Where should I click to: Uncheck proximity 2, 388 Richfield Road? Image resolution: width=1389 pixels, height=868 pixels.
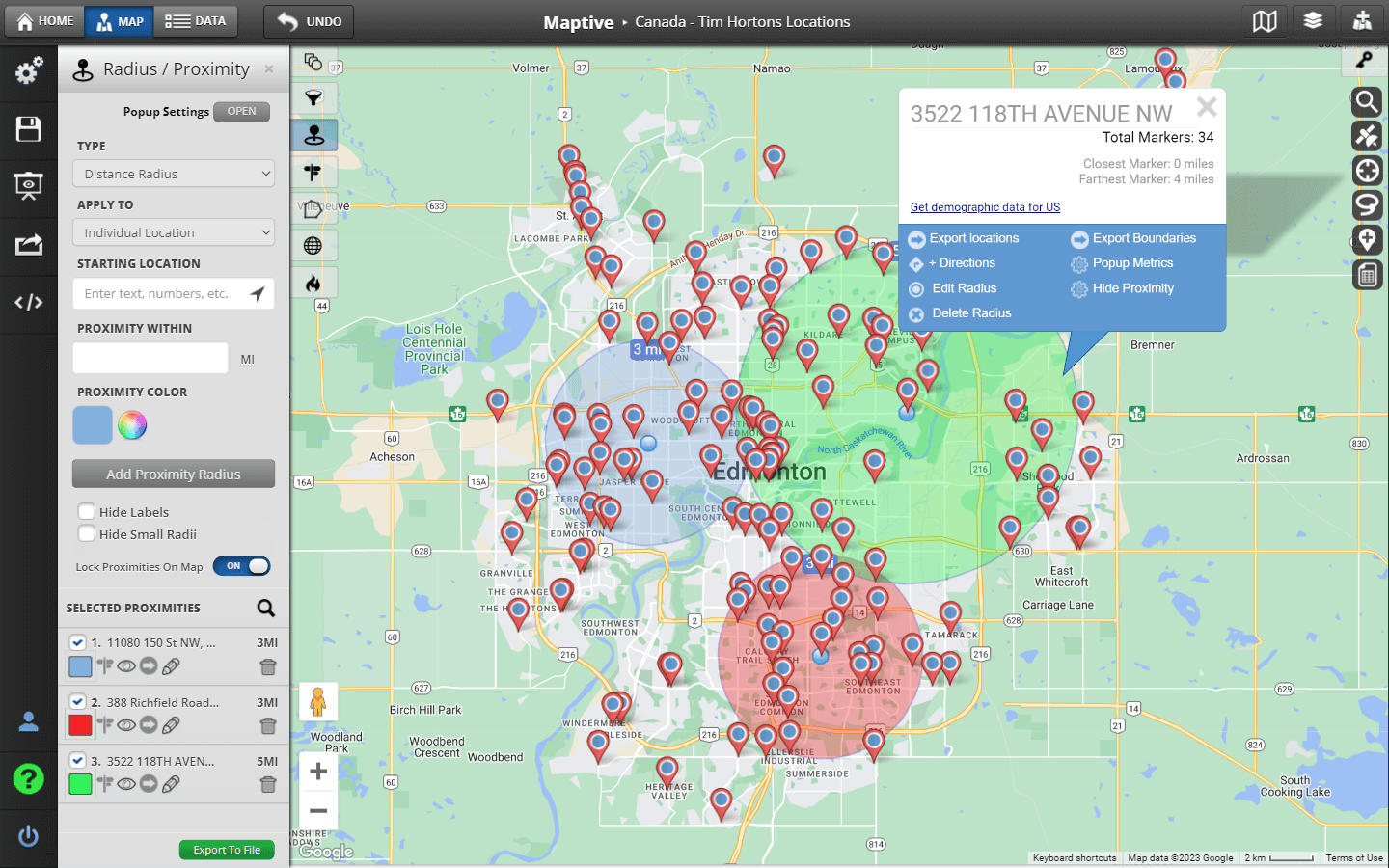[x=78, y=701]
